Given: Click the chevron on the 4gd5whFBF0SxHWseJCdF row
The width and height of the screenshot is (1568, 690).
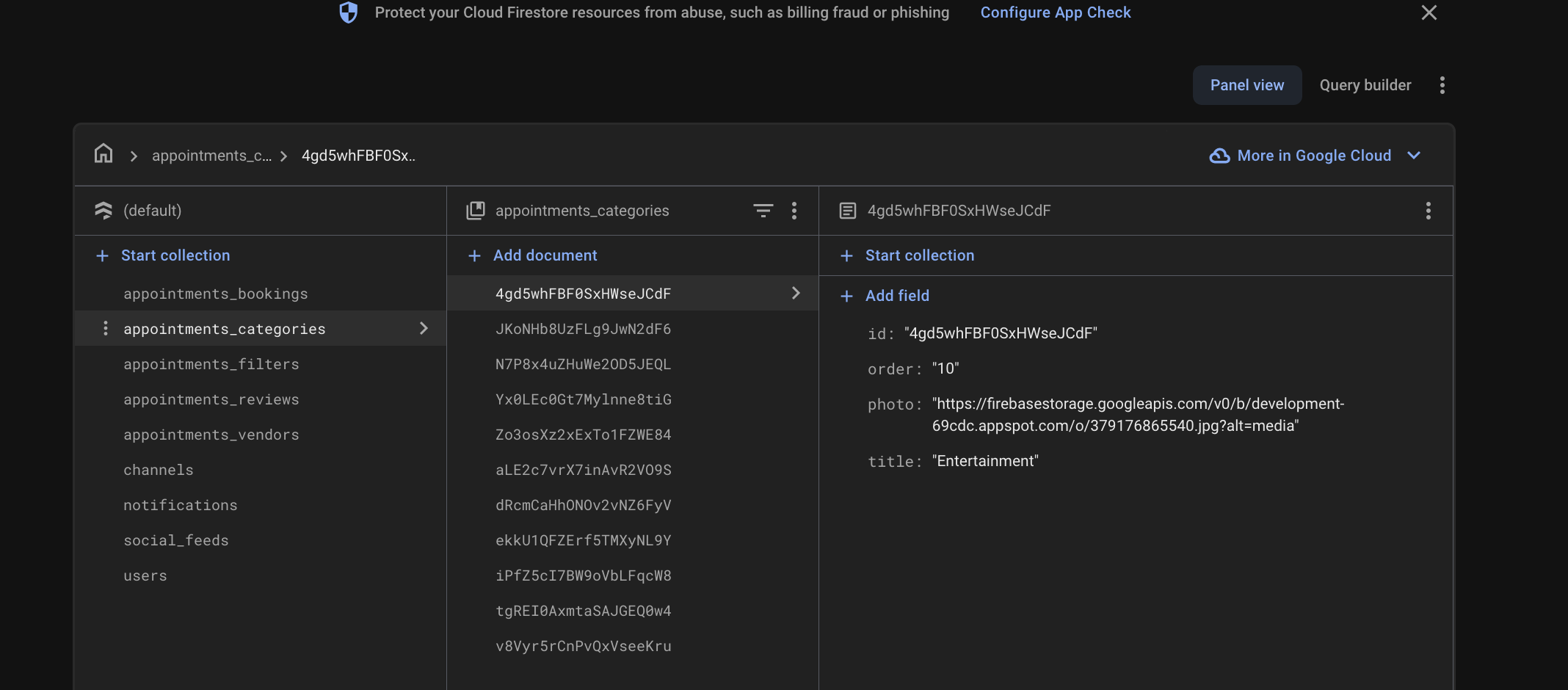Looking at the screenshot, I should click(796, 293).
